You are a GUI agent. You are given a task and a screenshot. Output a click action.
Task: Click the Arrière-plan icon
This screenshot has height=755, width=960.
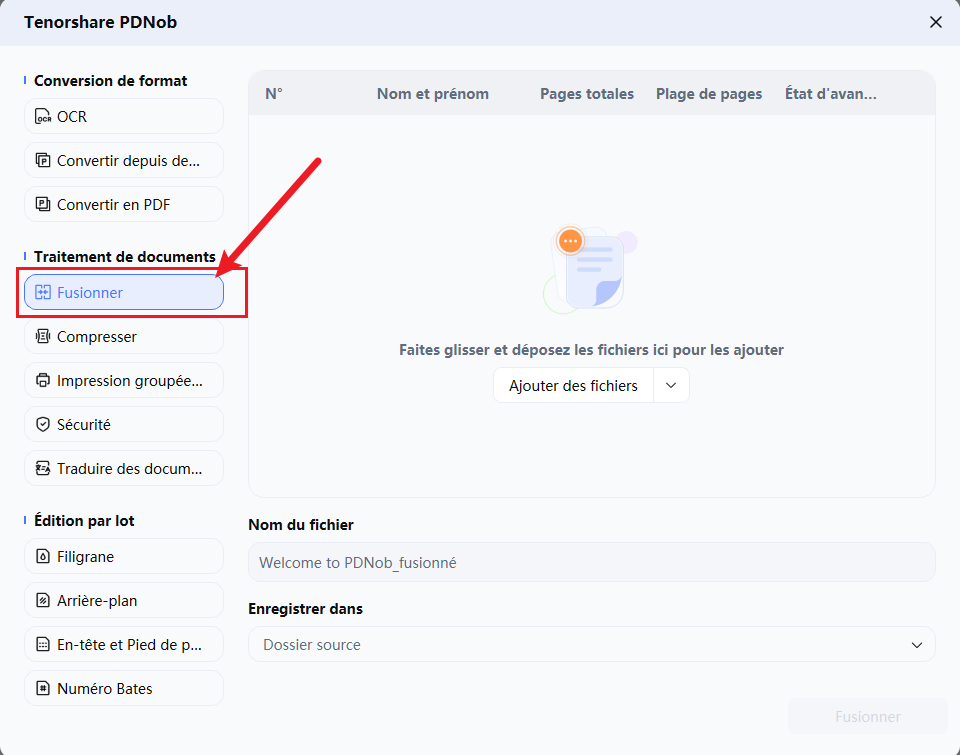click(x=43, y=601)
